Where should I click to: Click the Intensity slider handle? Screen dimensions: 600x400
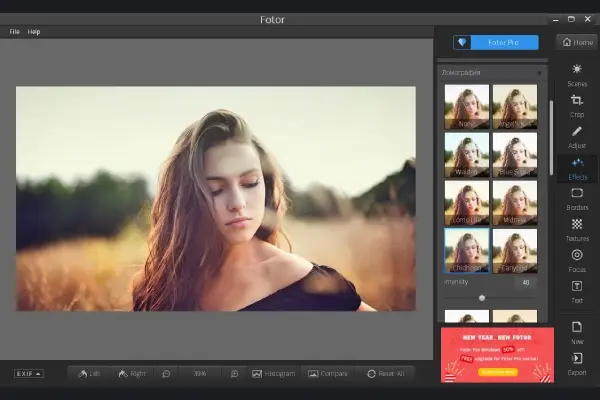(x=482, y=298)
